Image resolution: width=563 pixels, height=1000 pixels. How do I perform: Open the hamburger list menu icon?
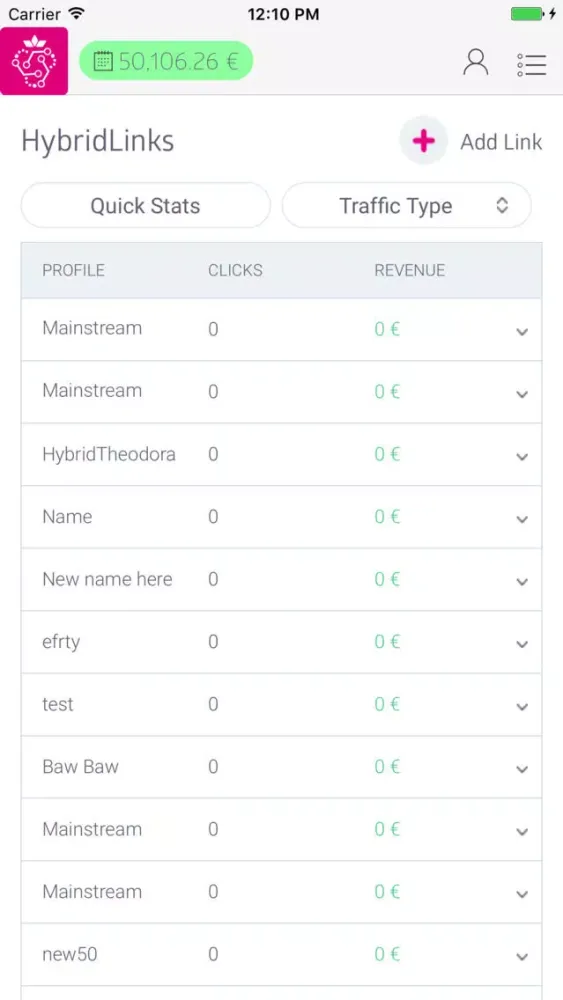coord(532,64)
